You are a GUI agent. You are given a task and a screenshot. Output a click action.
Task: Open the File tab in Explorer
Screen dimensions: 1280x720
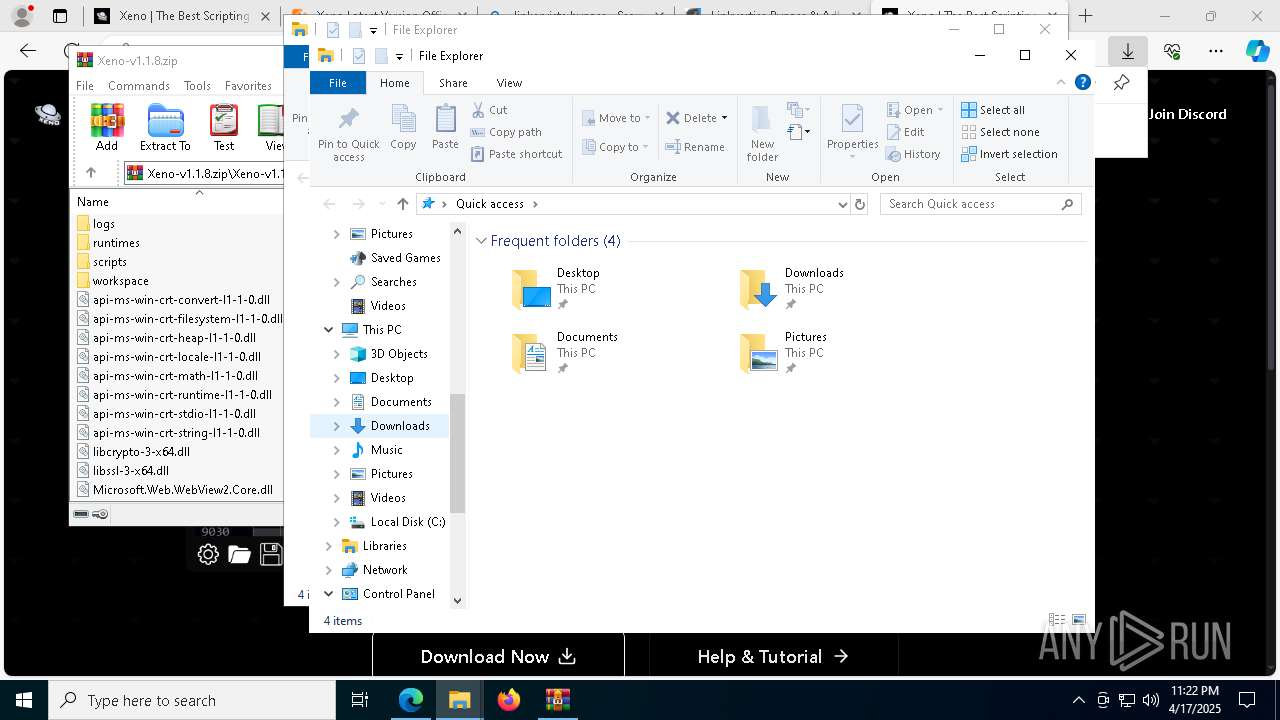click(338, 83)
